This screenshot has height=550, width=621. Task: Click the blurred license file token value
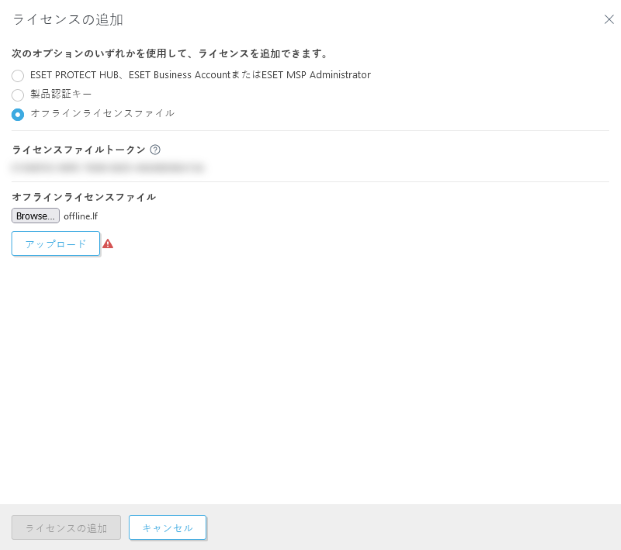108,168
